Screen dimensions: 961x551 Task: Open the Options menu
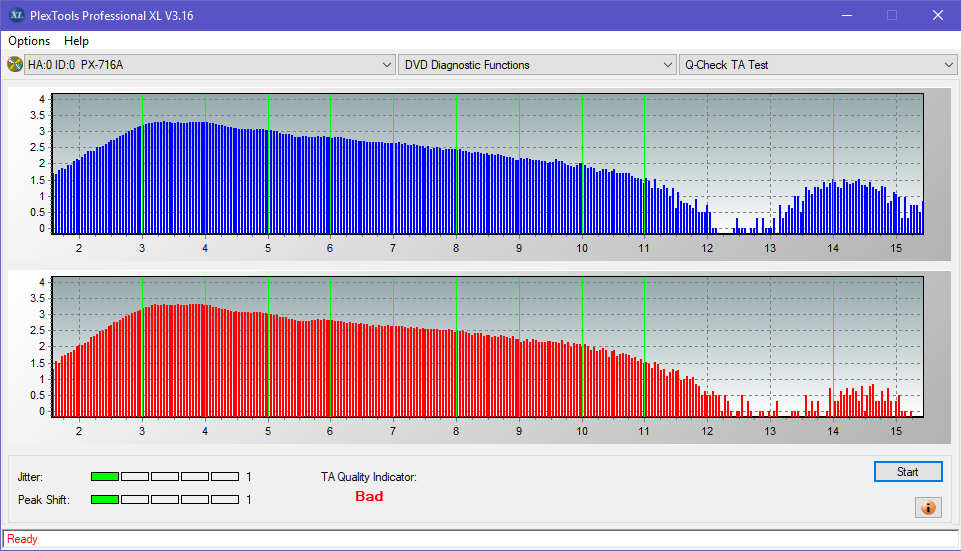coord(29,41)
